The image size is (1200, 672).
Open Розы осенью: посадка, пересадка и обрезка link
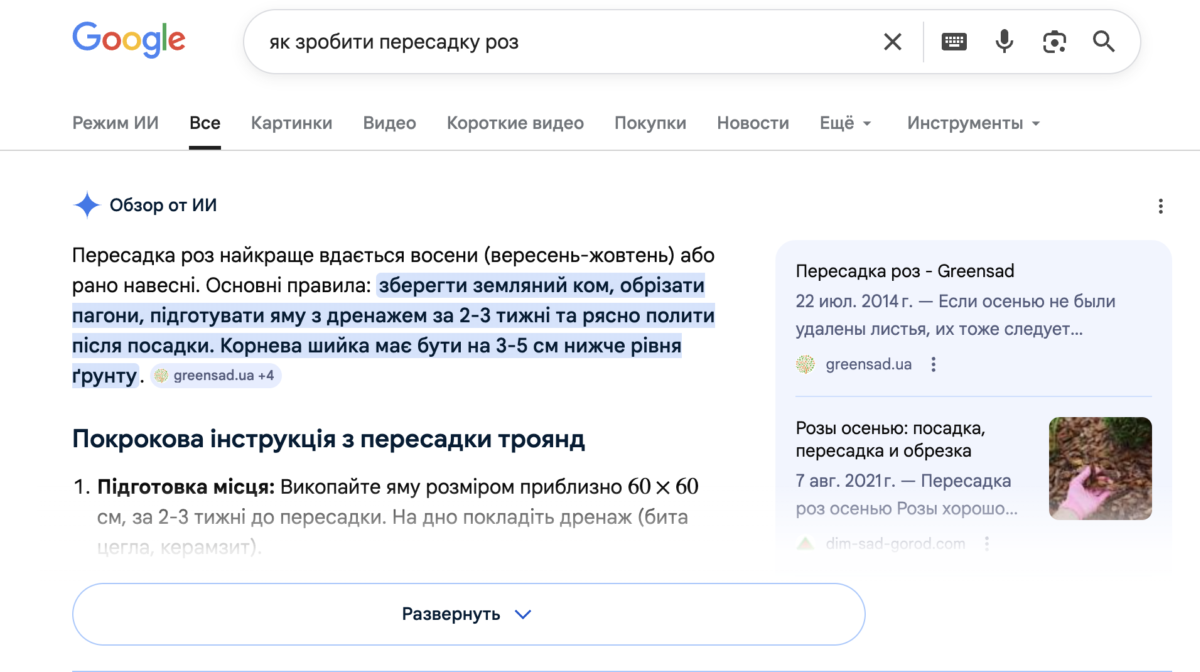click(891, 441)
